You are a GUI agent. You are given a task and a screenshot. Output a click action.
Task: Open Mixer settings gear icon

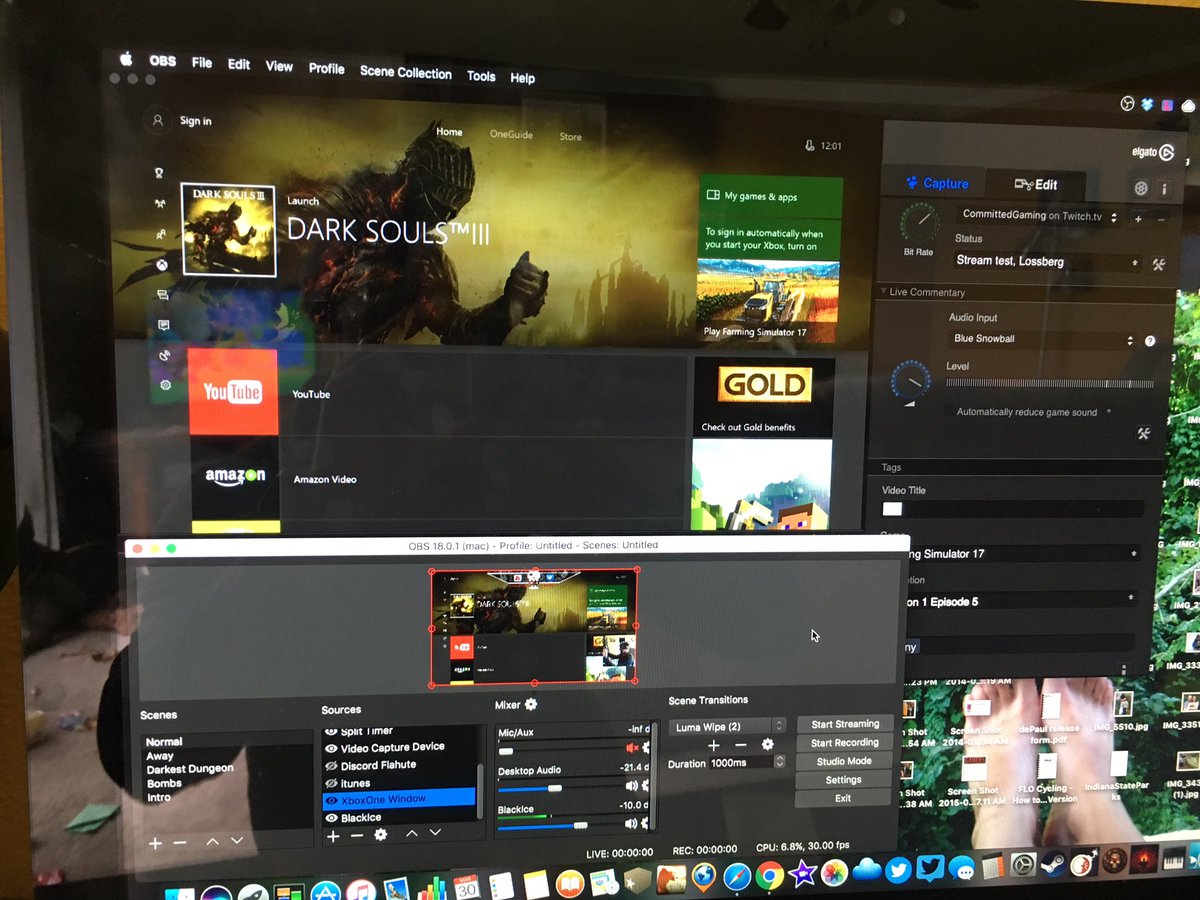(x=531, y=705)
